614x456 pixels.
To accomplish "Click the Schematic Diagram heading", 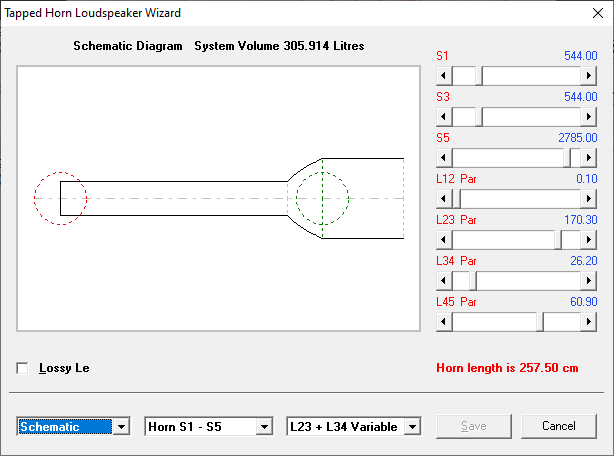I will click(128, 46).
